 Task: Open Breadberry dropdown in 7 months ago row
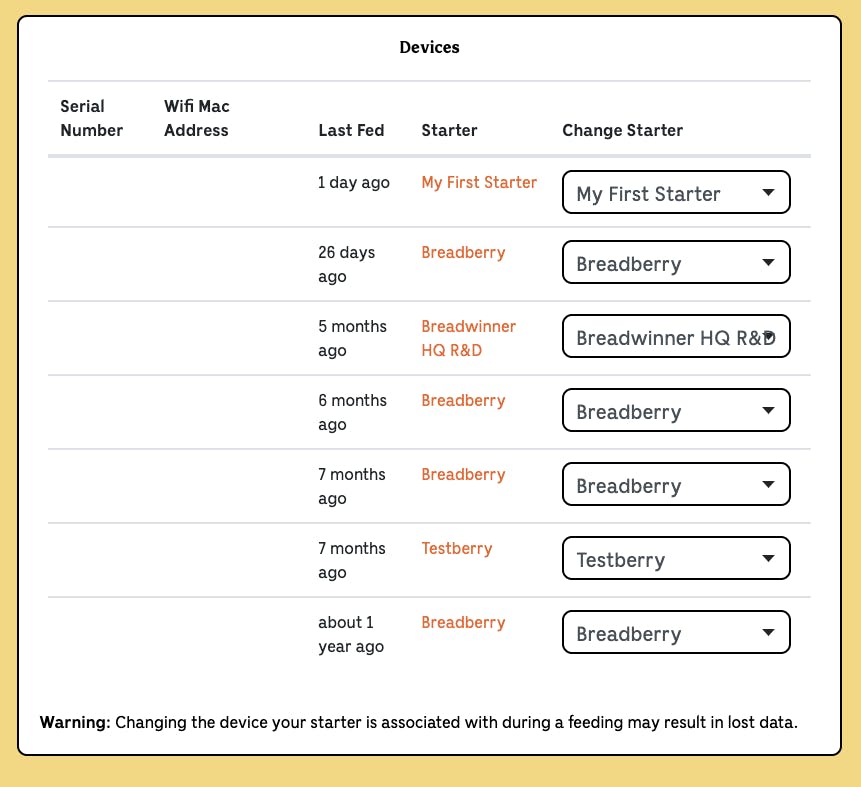coord(676,485)
